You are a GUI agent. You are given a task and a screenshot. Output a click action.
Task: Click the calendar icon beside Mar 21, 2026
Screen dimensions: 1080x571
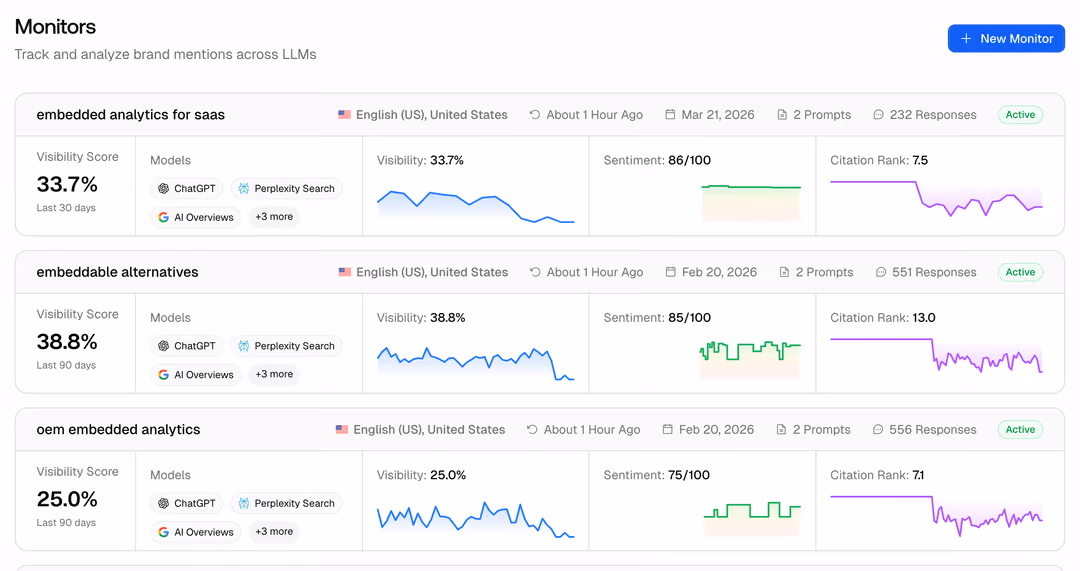click(x=670, y=115)
